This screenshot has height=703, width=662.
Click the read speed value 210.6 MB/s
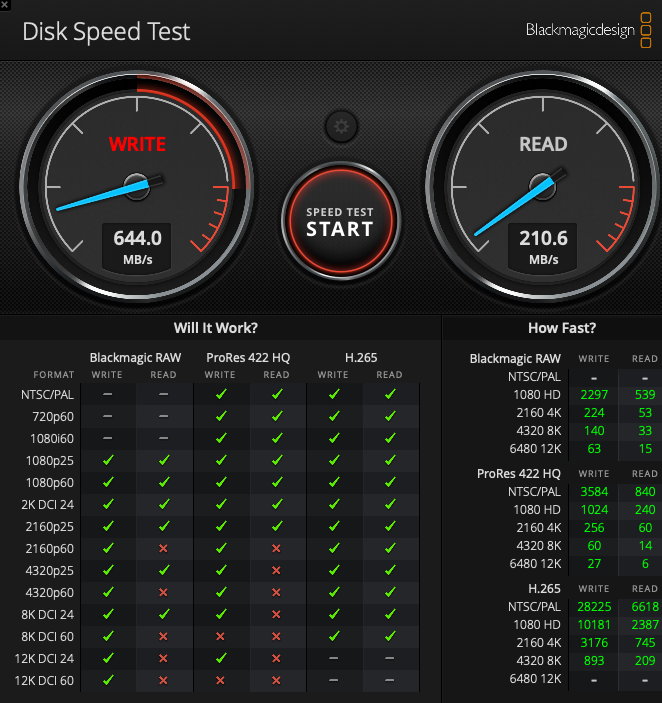click(543, 247)
